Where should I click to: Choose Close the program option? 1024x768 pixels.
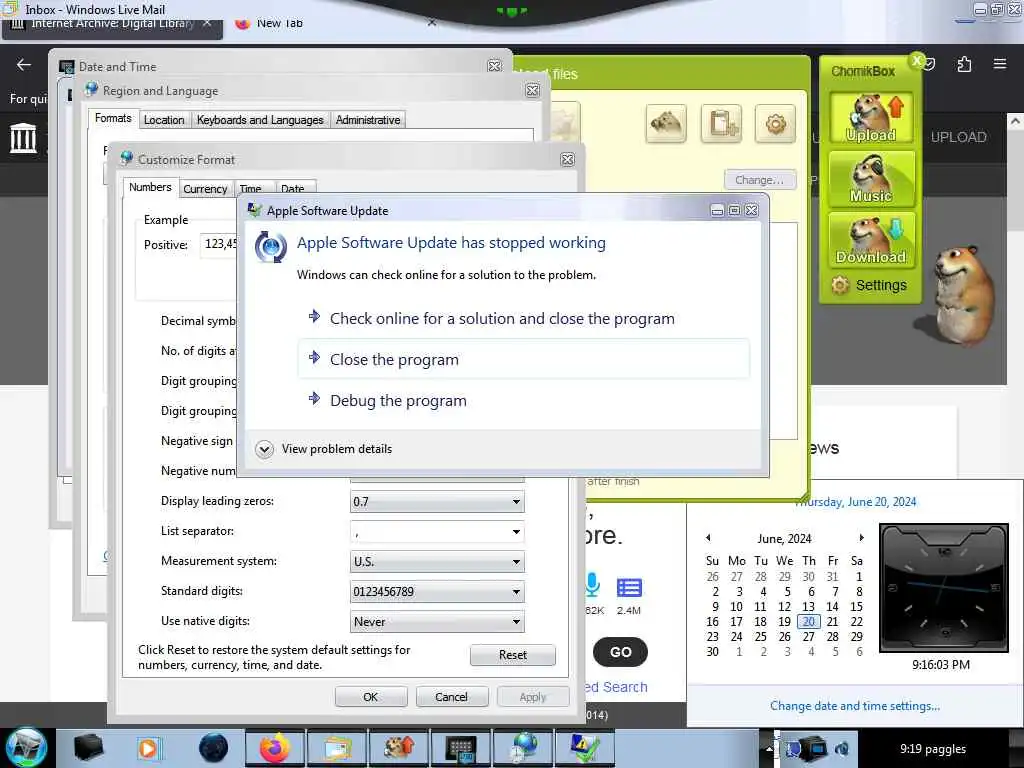pos(523,359)
